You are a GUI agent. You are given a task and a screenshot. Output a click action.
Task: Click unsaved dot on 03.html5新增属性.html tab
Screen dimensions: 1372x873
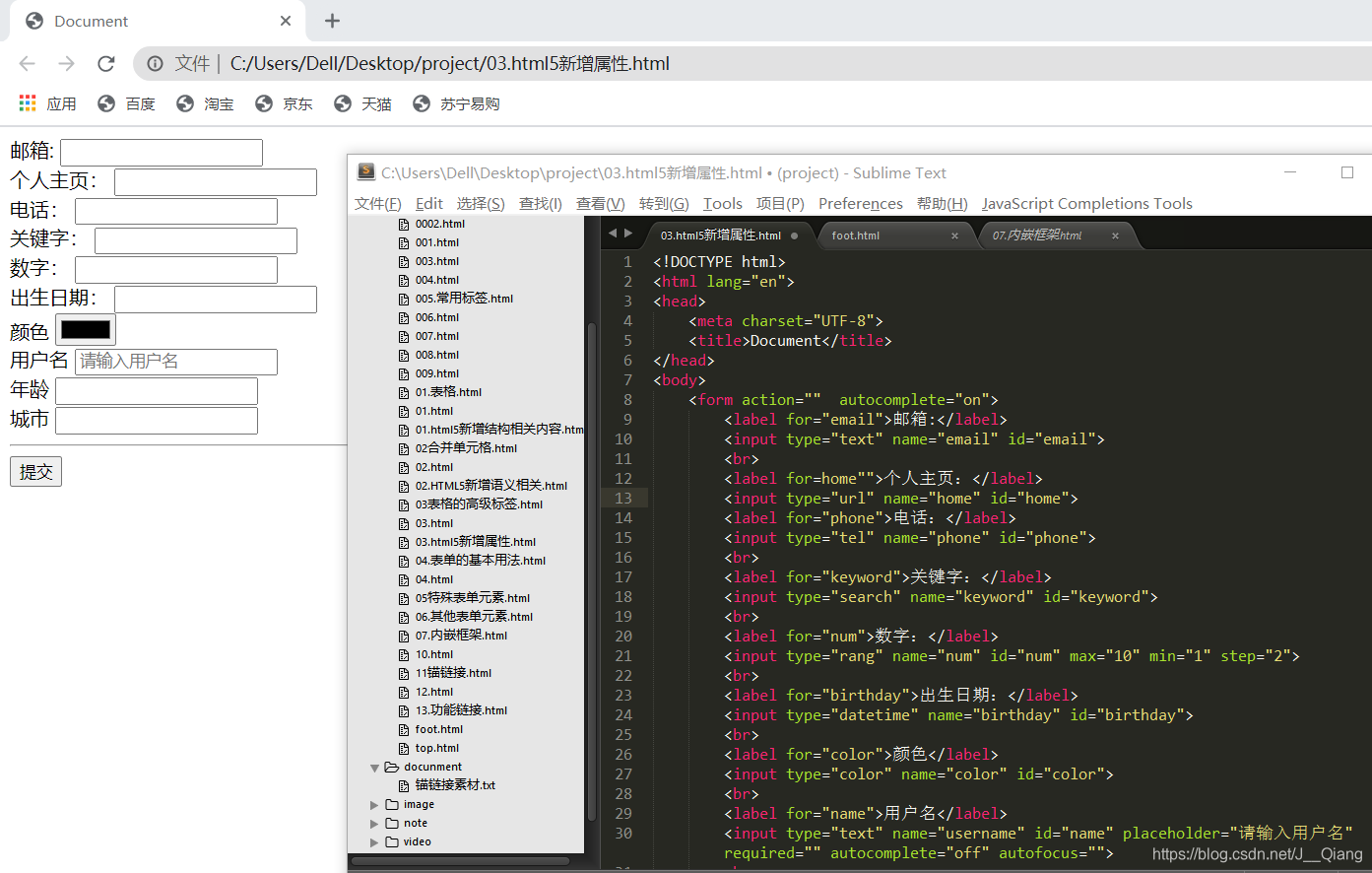(x=794, y=235)
